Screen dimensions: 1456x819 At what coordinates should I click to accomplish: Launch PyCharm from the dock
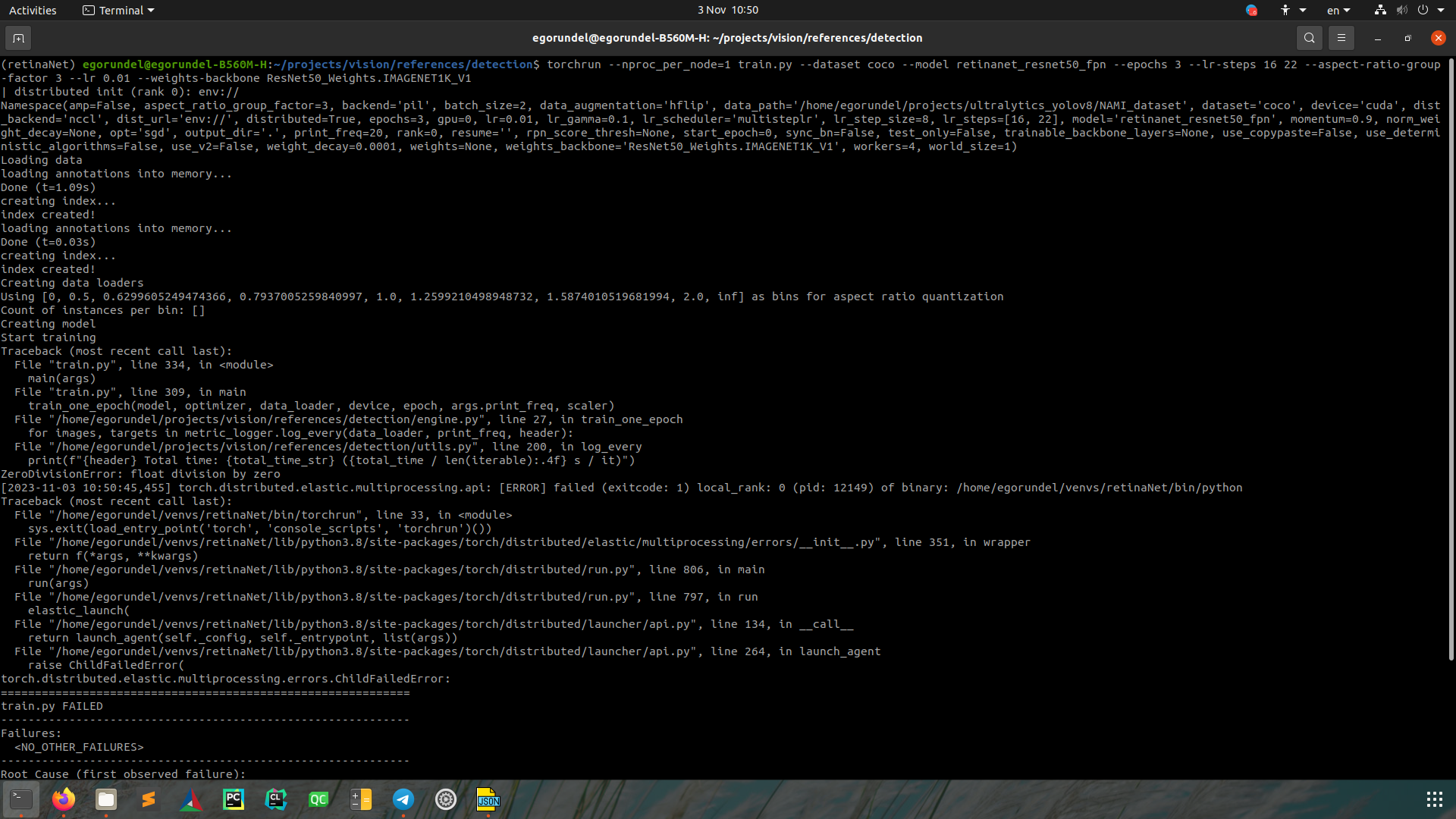click(x=234, y=799)
